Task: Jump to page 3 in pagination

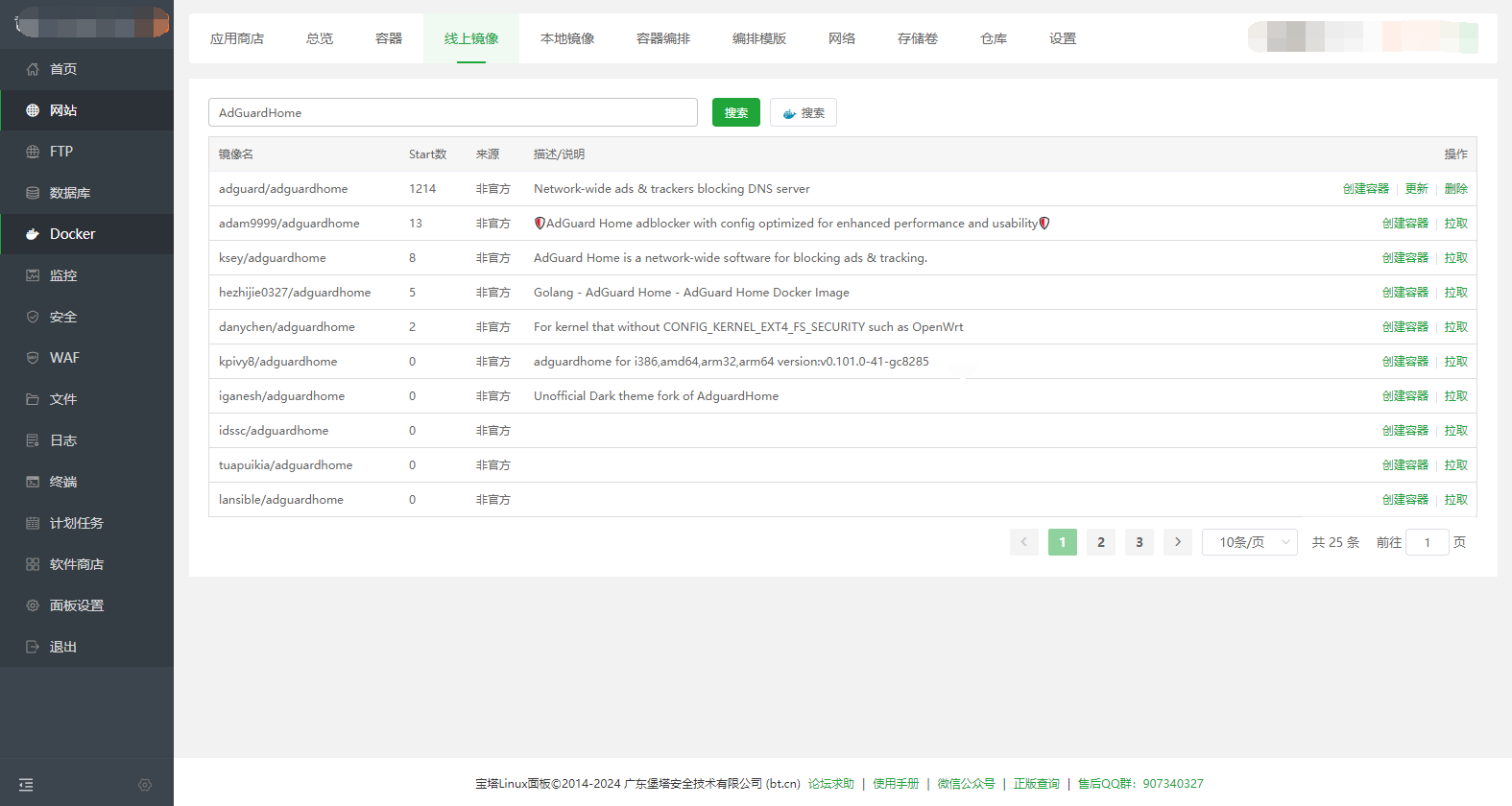Action: click(1140, 542)
